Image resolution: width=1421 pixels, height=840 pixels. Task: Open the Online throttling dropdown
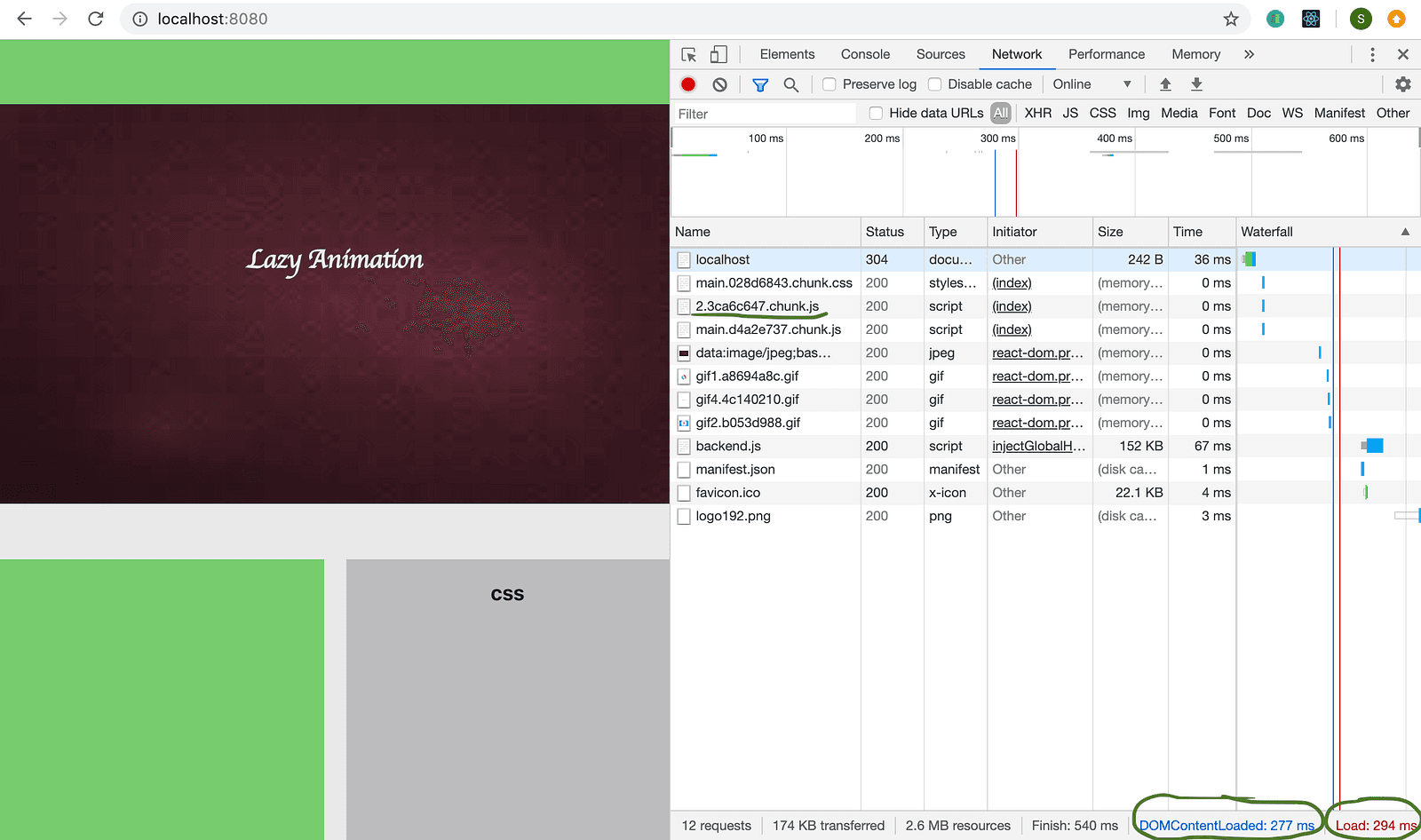[x=1092, y=84]
